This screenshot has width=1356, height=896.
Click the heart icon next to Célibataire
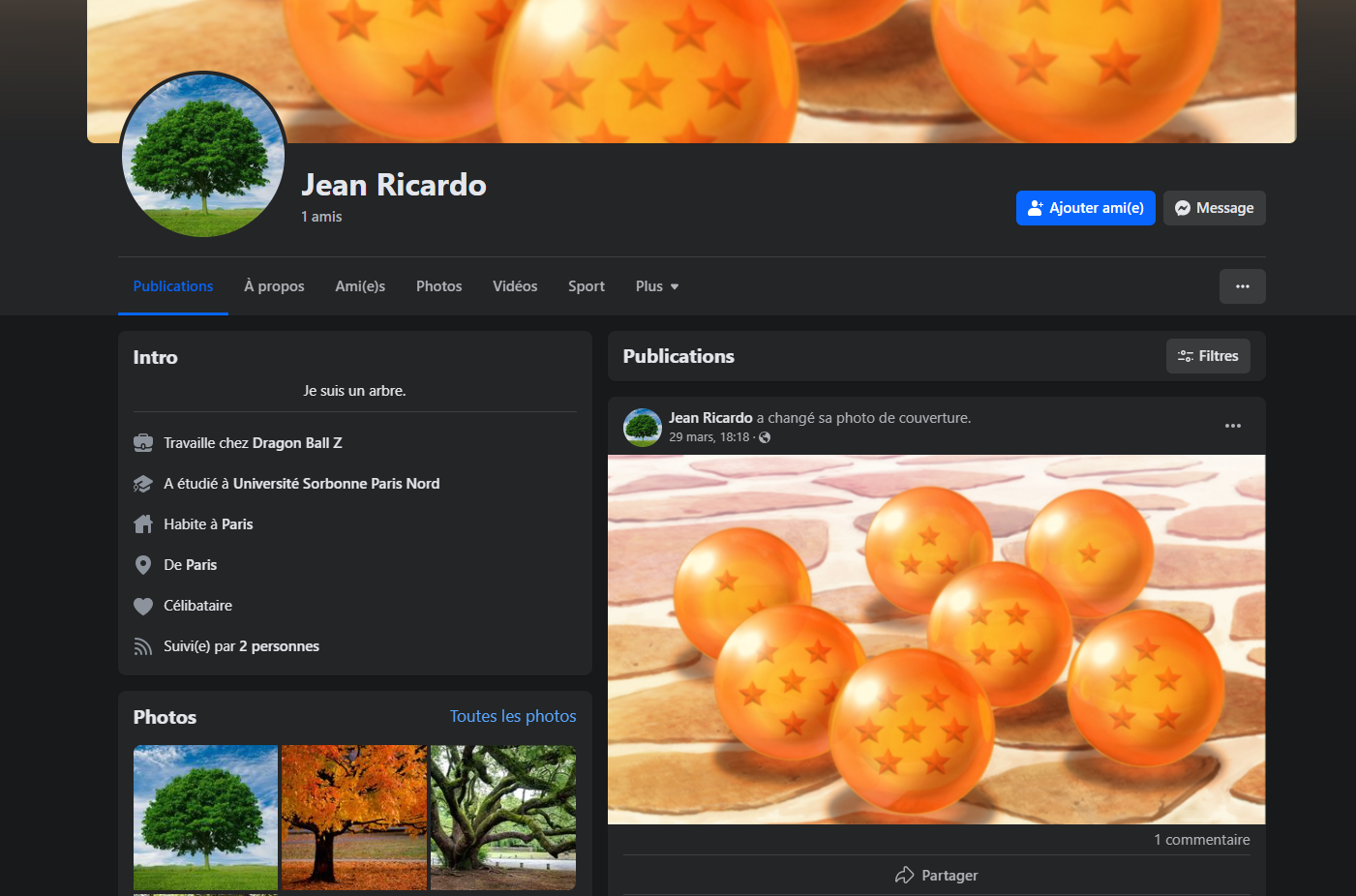pyautogui.click(x=143, y=606)
